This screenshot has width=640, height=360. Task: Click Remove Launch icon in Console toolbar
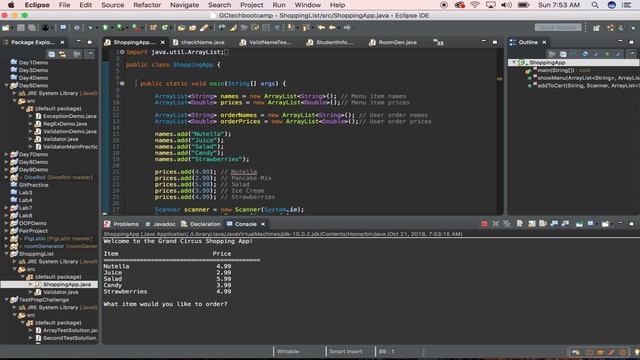tap(495, 224)
